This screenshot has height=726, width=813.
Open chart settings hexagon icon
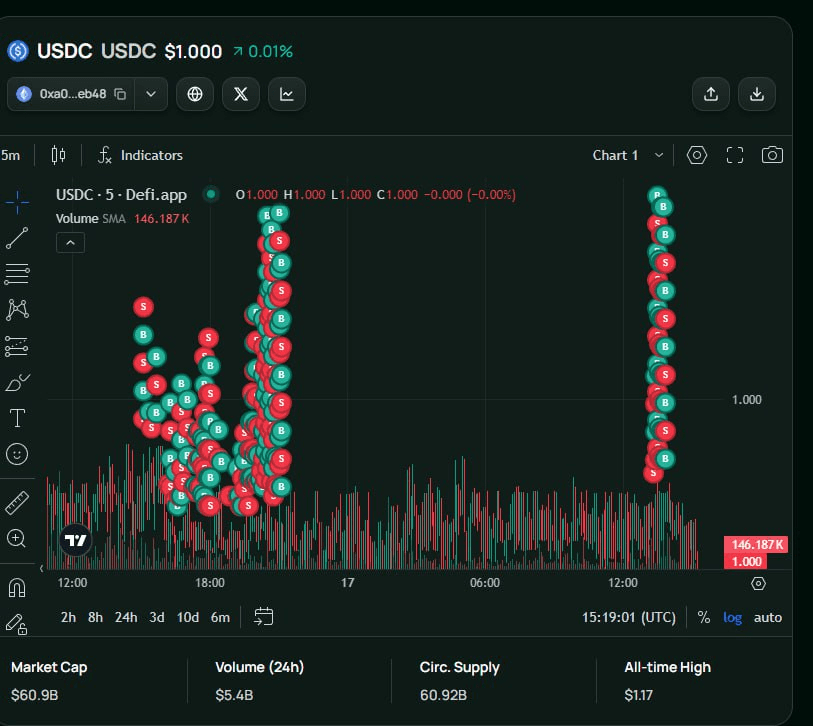tap(697, 155)
